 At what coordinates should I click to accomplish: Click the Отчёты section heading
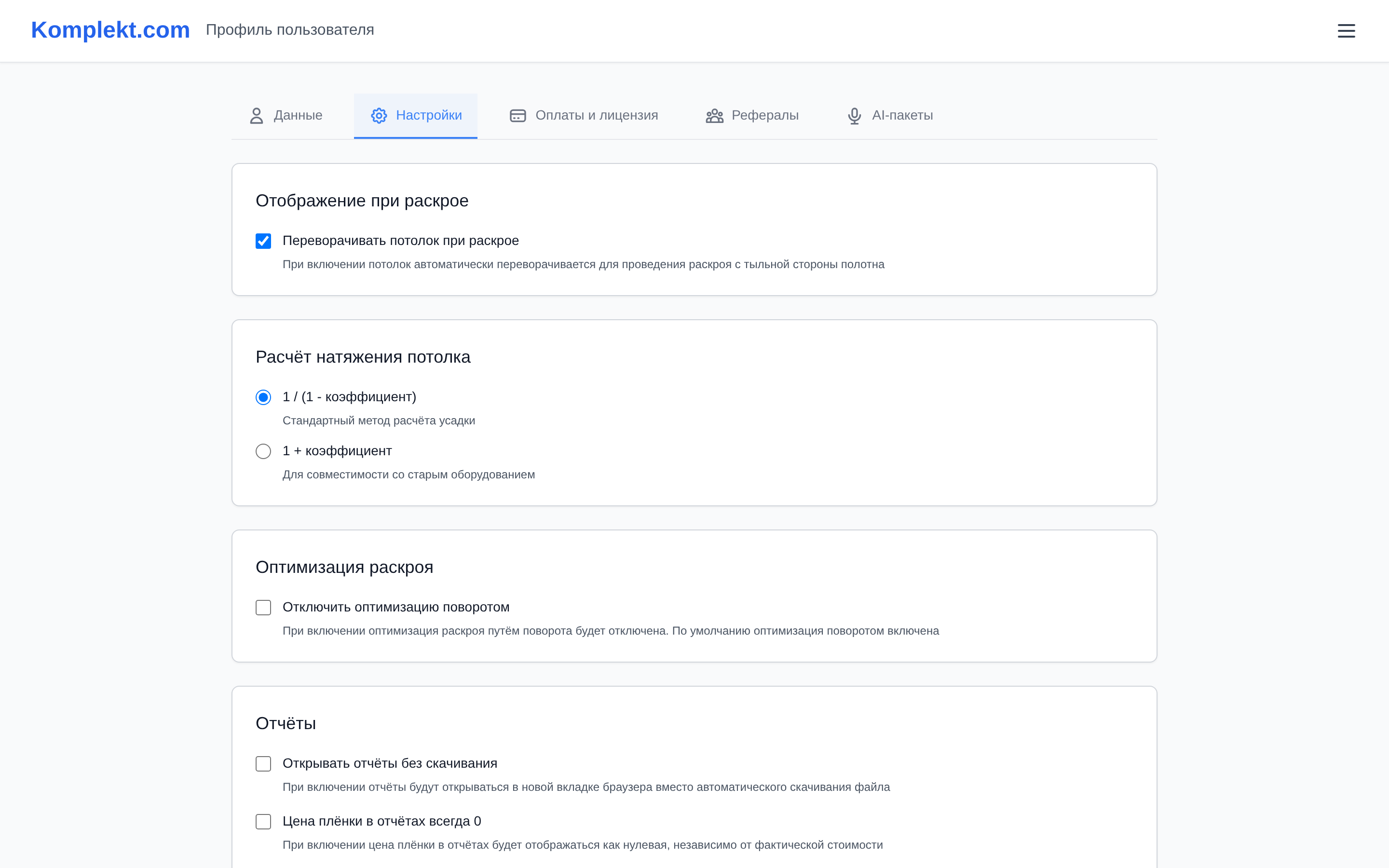(x=286, y=723)
